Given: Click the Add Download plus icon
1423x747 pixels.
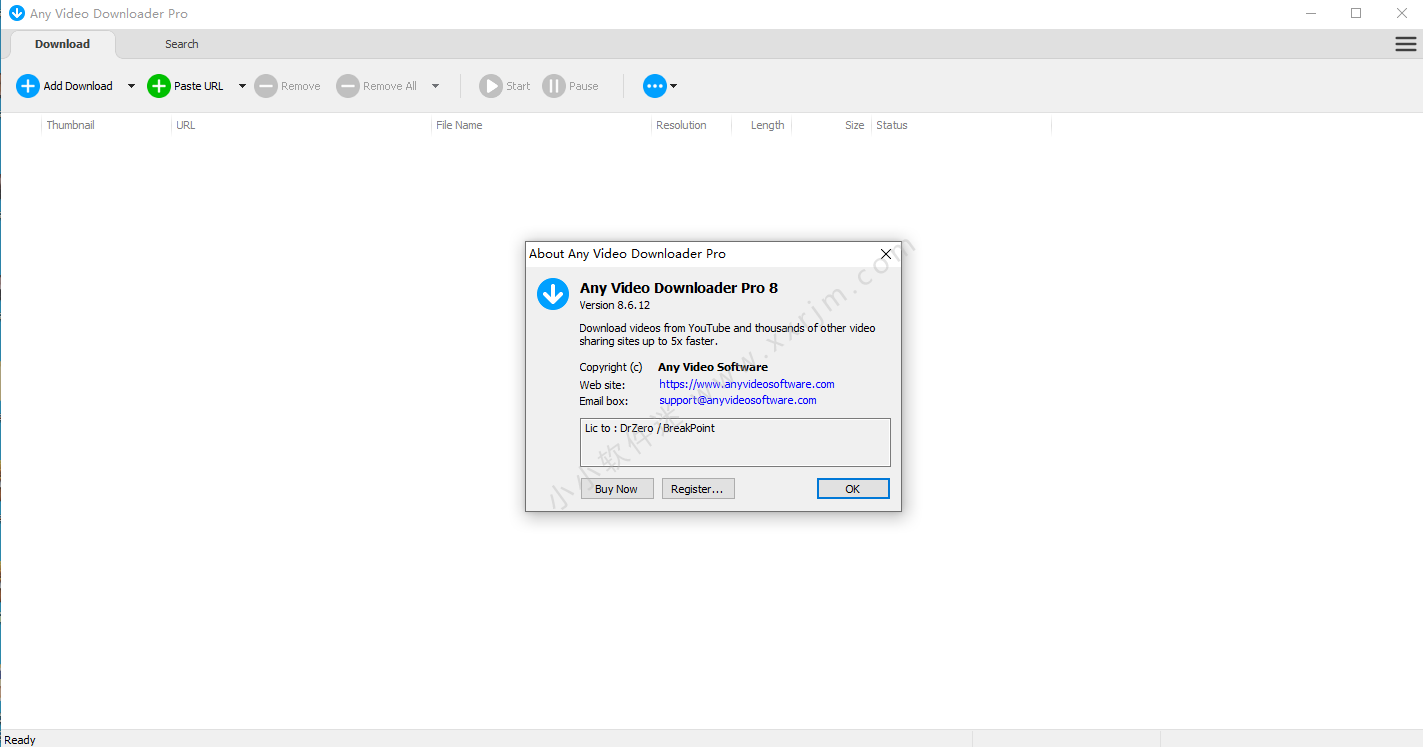Looking at the screenshot, I should click(28, 86).
